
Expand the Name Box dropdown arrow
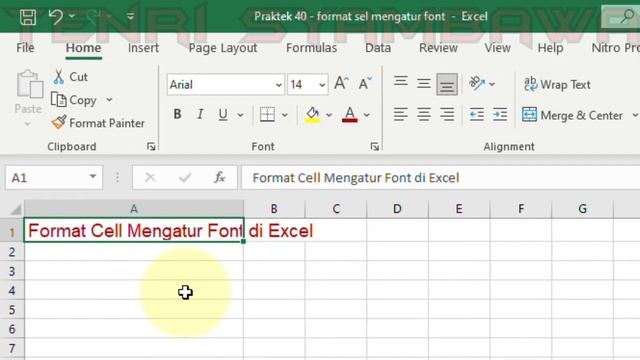pyautogui.click(x=93, y=177)
